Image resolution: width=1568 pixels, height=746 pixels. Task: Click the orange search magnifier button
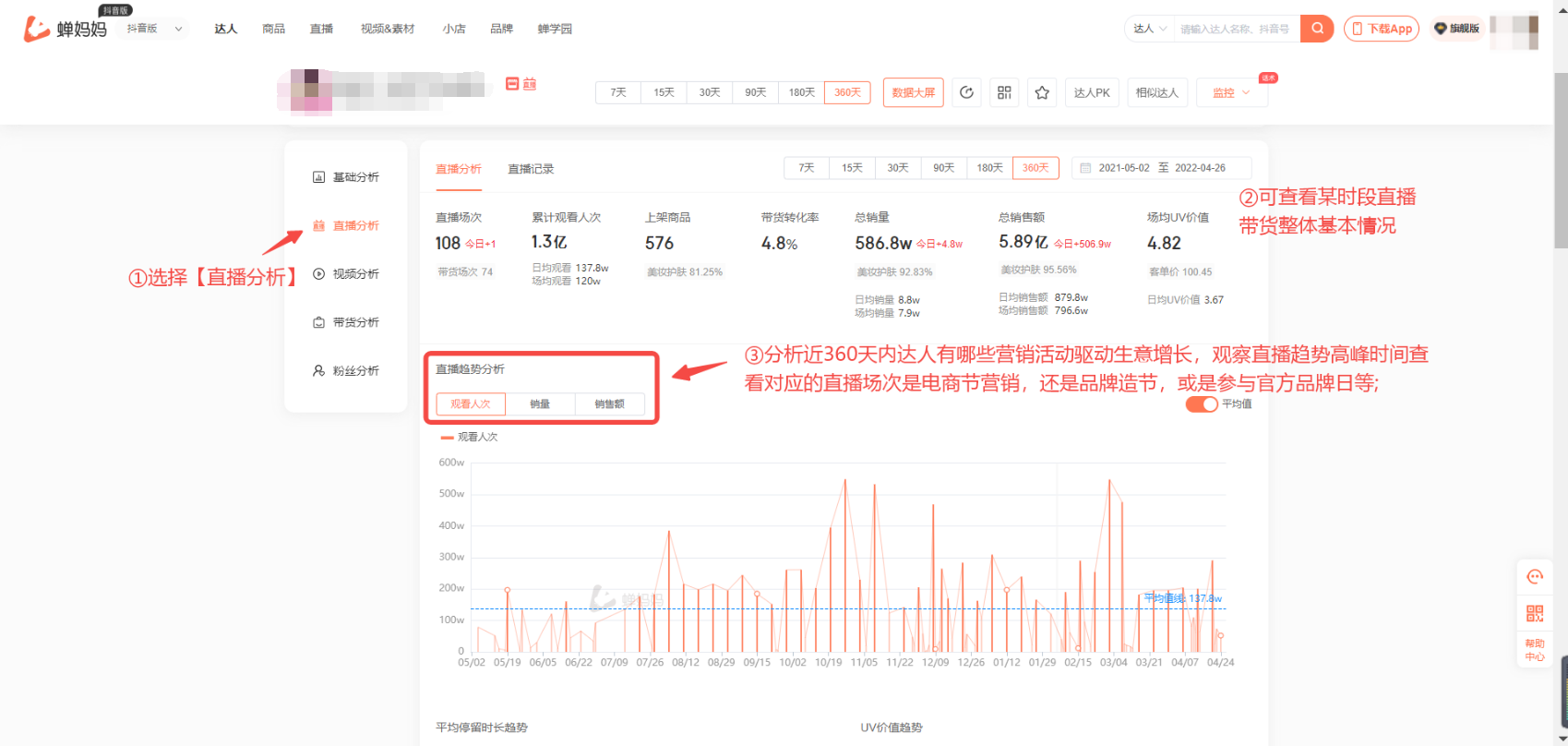click(x=1317, y=29)
